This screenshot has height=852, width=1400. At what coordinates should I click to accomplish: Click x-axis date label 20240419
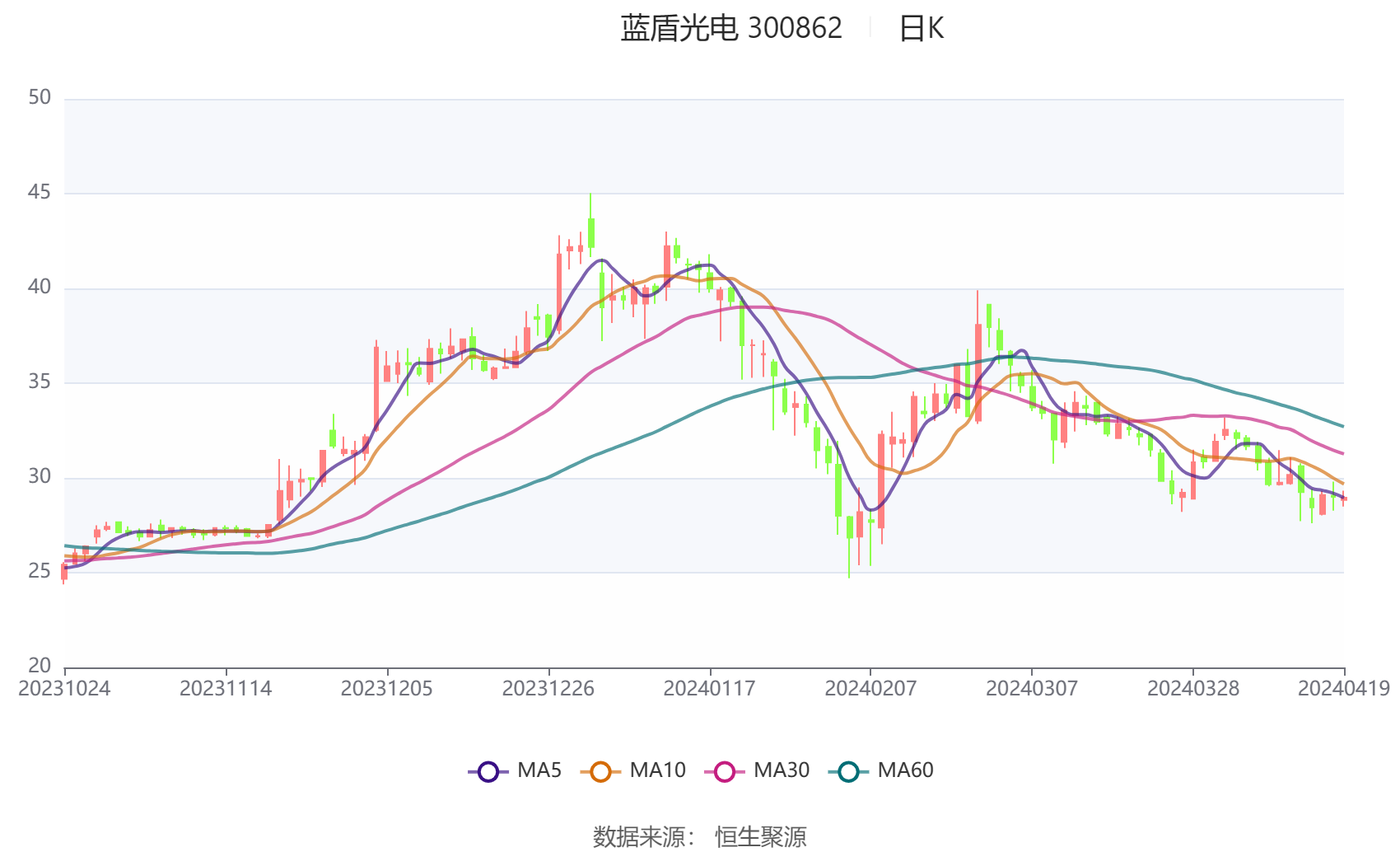tap(1344, 689)
